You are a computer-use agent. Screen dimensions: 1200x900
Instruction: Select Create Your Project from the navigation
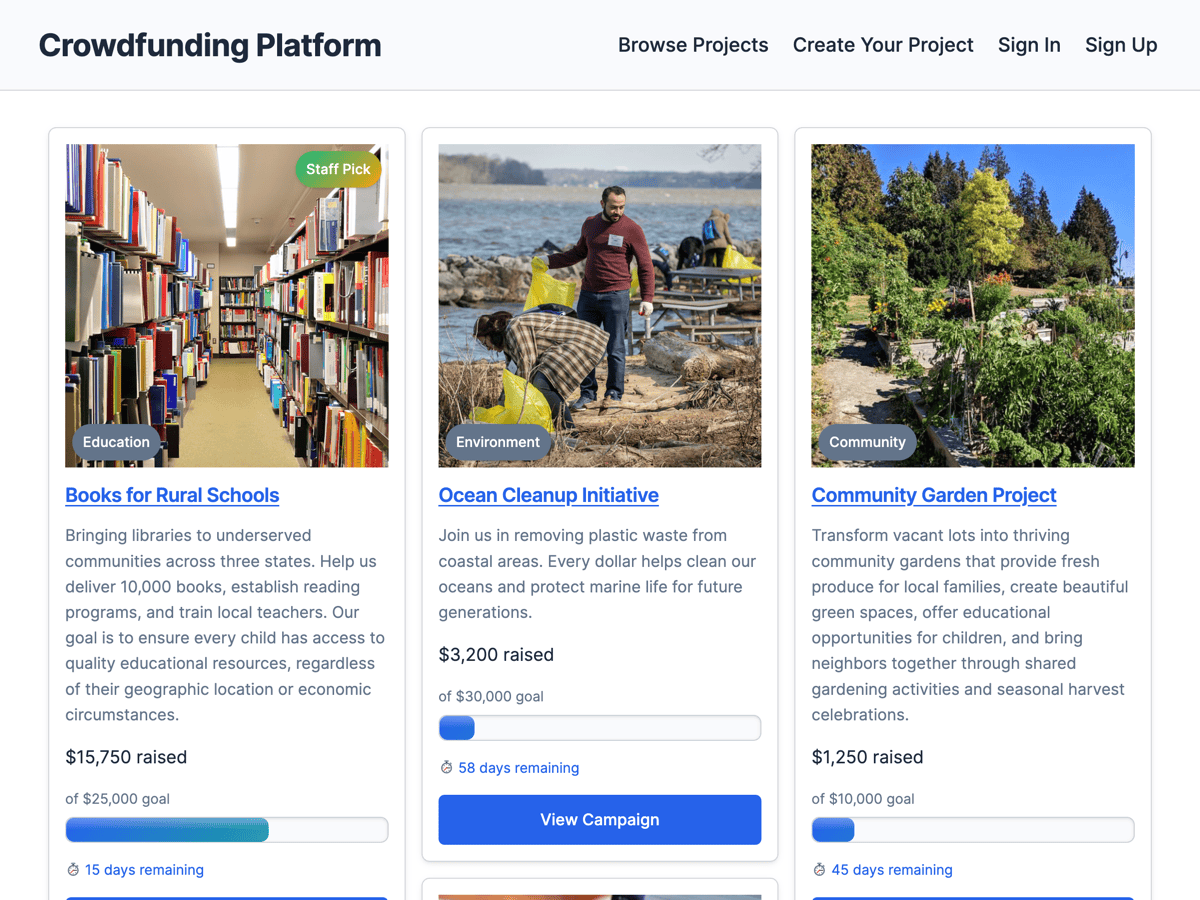pos(883,45)
